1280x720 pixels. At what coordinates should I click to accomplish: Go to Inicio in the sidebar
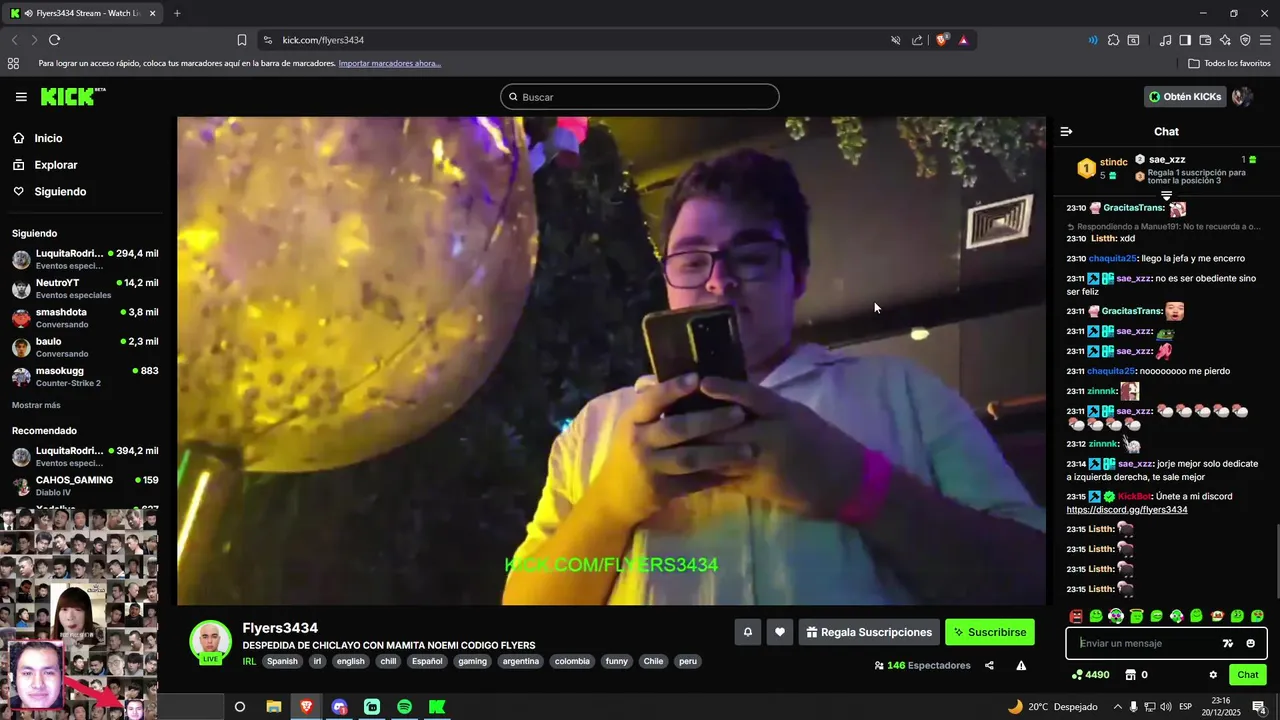click(x=48, y=138)
